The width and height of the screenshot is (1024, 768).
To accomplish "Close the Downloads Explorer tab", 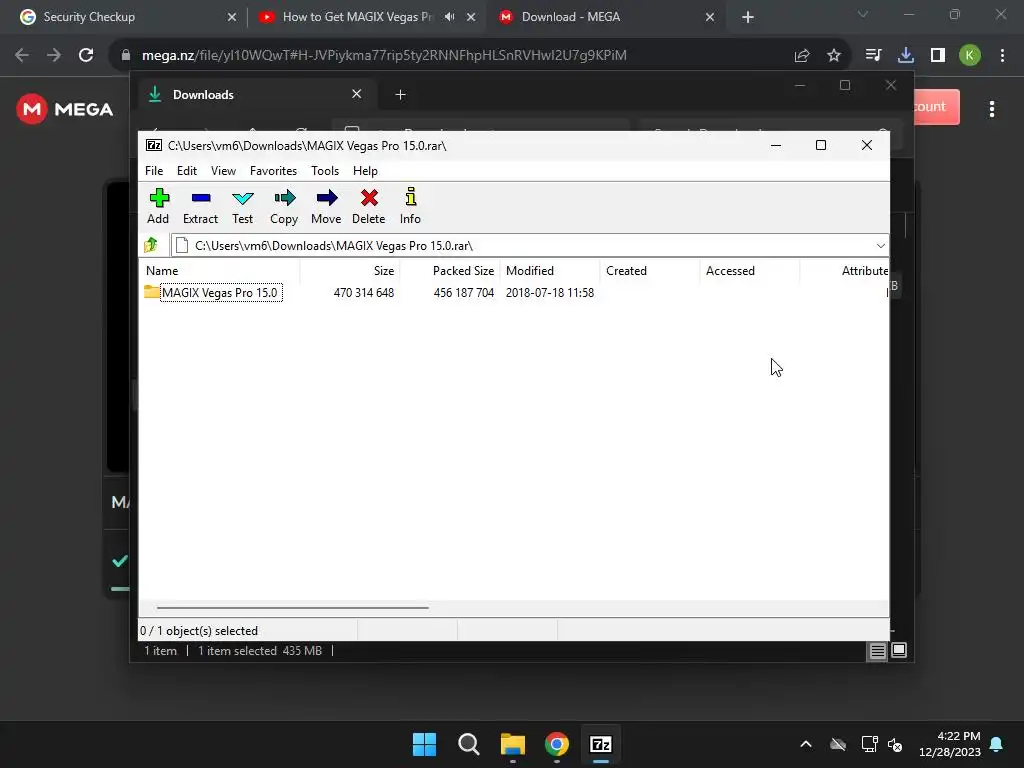I will tap(357, 94).
